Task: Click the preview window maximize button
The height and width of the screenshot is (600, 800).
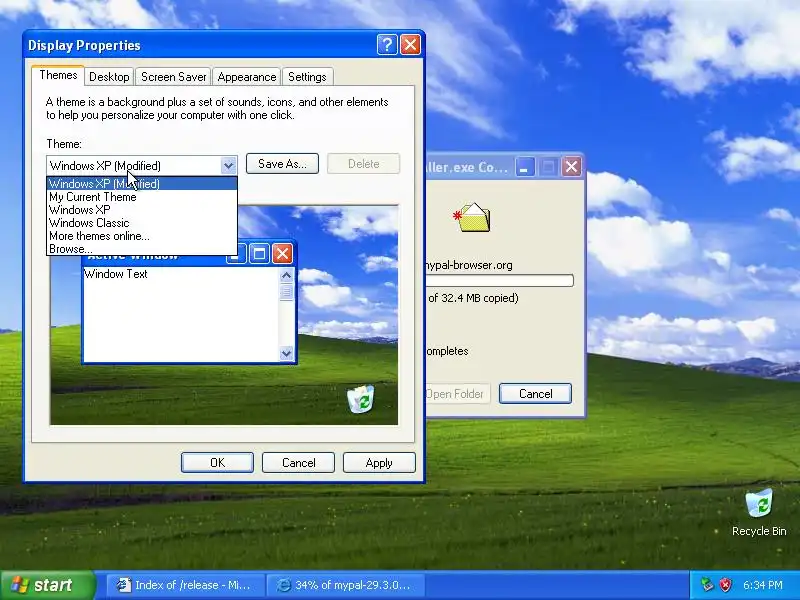Action: (259, 254)
